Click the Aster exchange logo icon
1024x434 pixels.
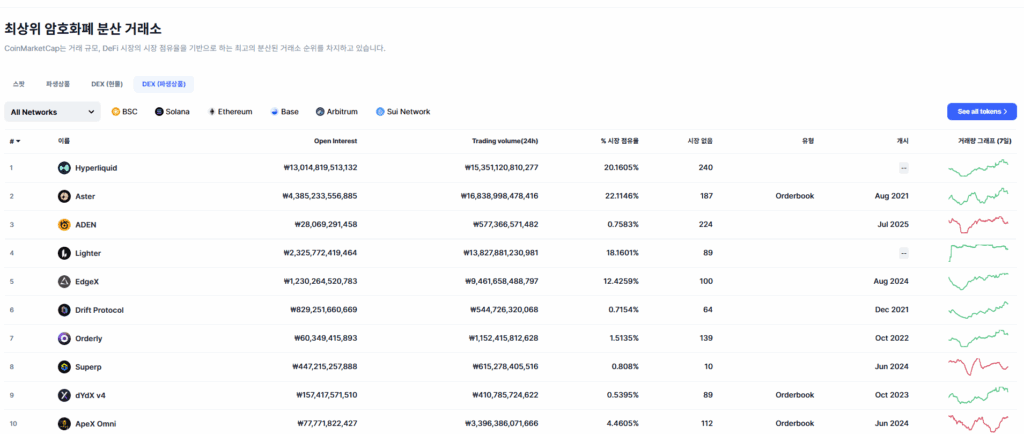coord(65,196)
